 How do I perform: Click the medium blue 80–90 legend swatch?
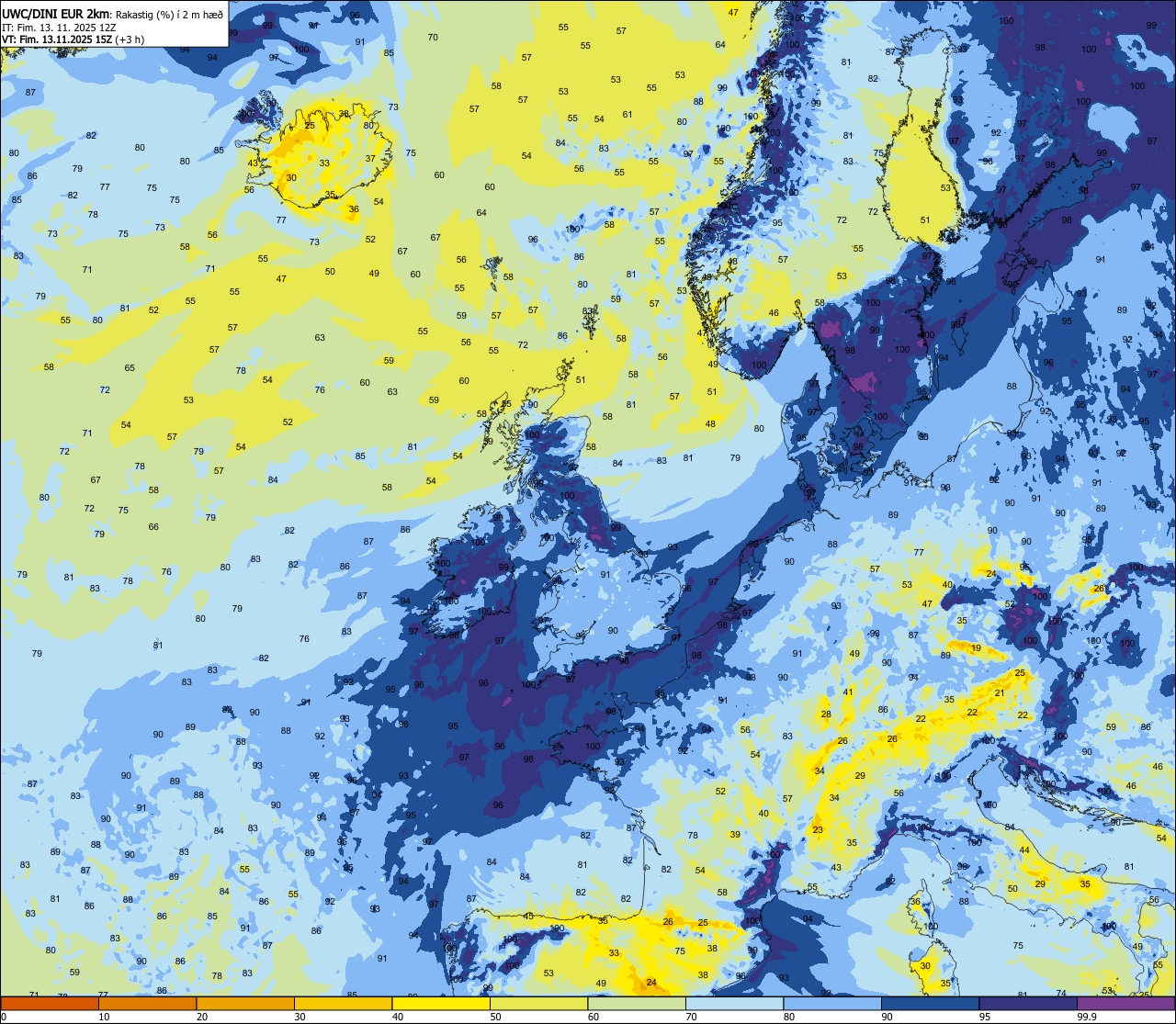click(x=832, y=1003)
